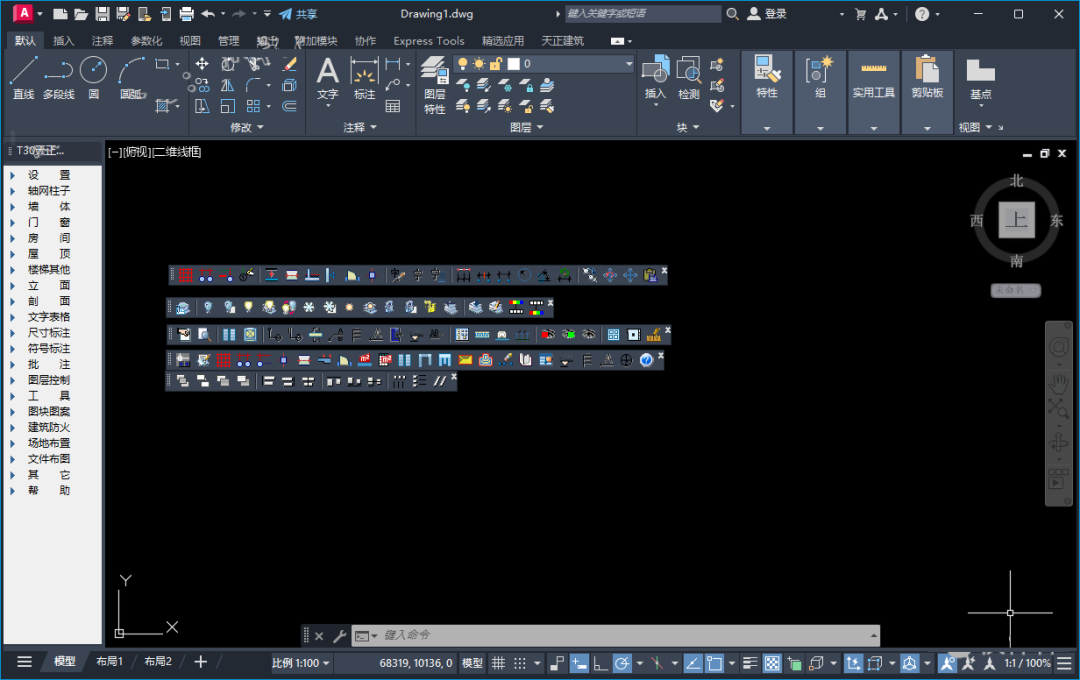The height and width of the screenshot is (680, 1080).
Task: Click the [二维线框] visual style label
Action: 176,152
